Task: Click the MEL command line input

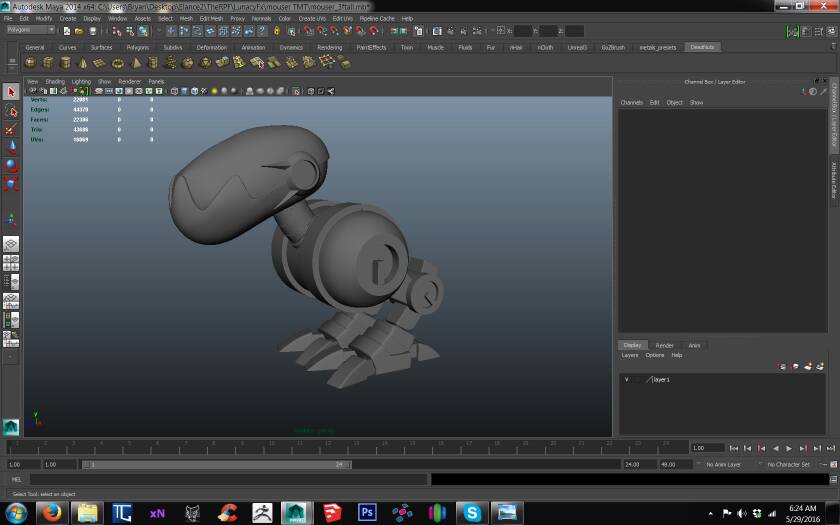Action: [x=229, y=479]
